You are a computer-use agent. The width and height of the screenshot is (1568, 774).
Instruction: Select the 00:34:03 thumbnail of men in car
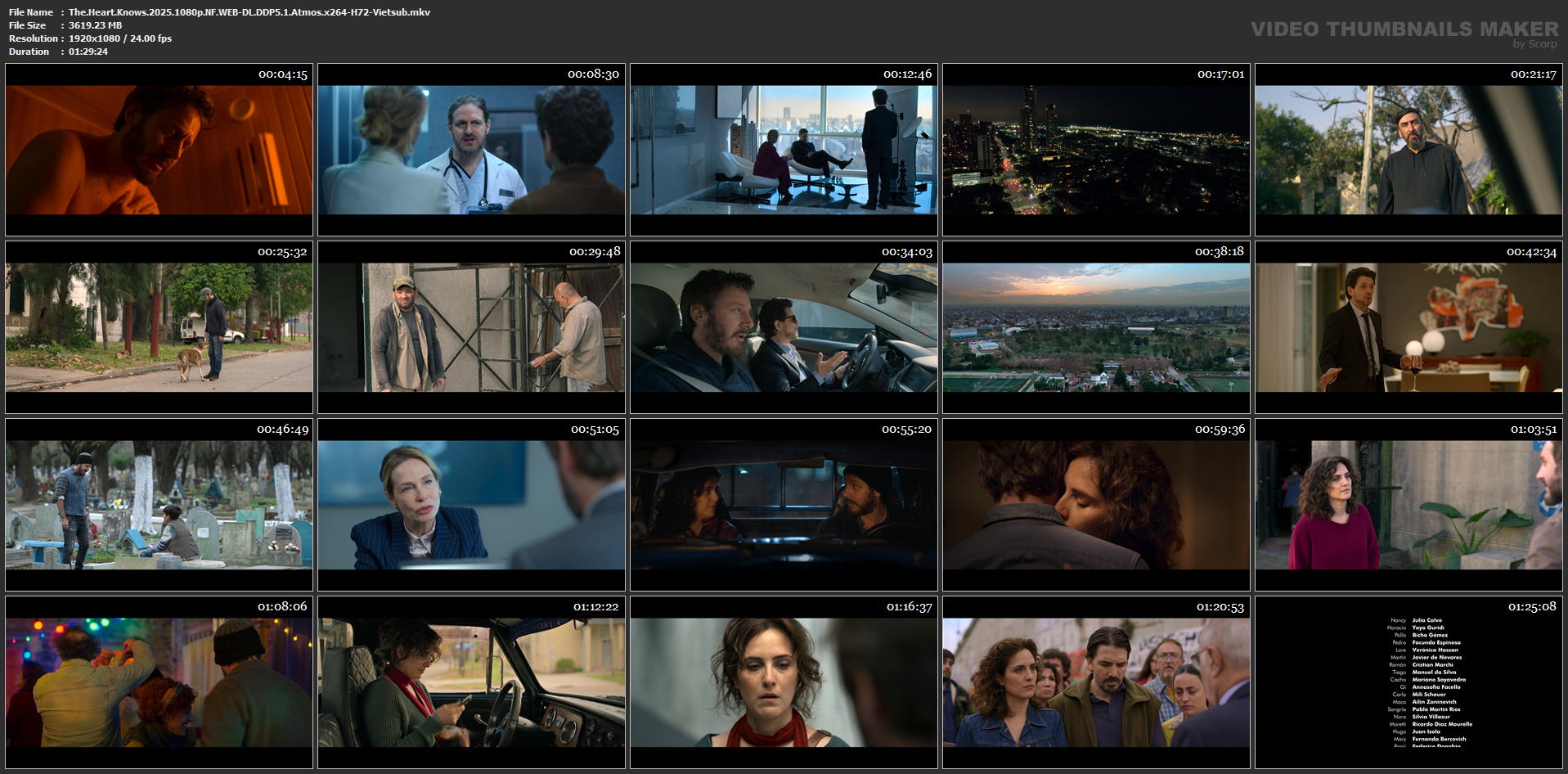click(784, 327)
